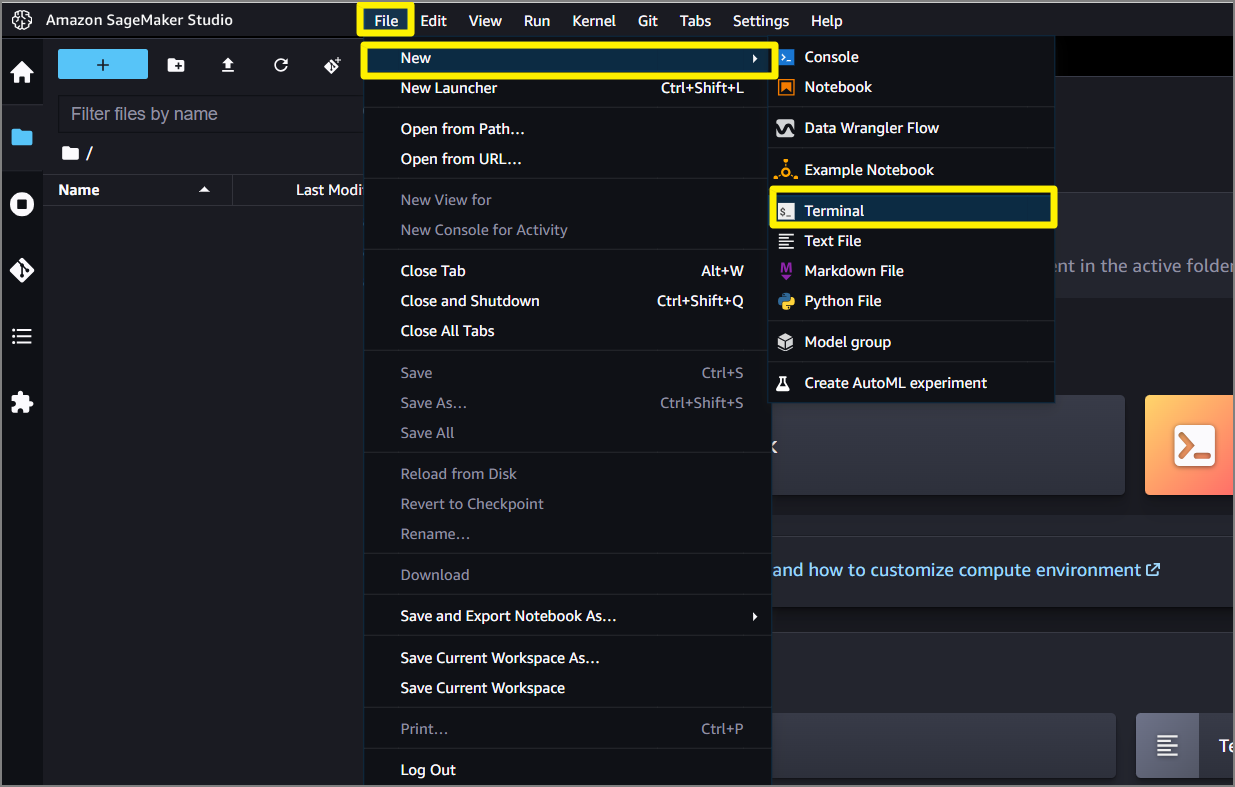Viewport: 1235px width, 787px height.
Task: Choose Open from URL…
Action: pyautogui.click(x=567, y=159)
